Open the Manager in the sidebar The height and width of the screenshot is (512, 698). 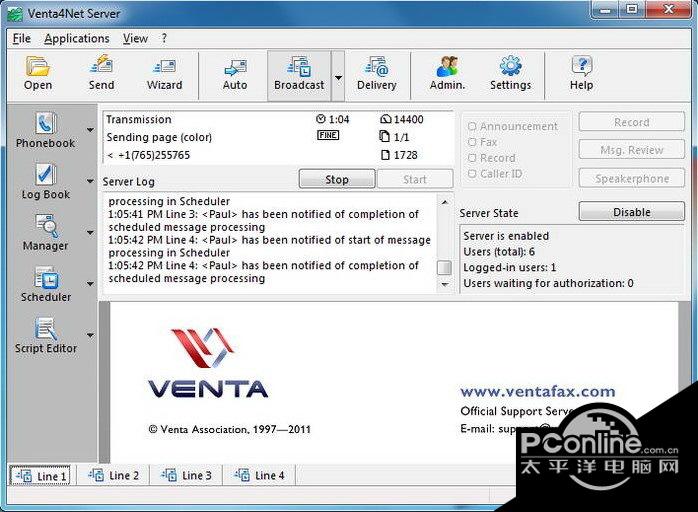45,232
